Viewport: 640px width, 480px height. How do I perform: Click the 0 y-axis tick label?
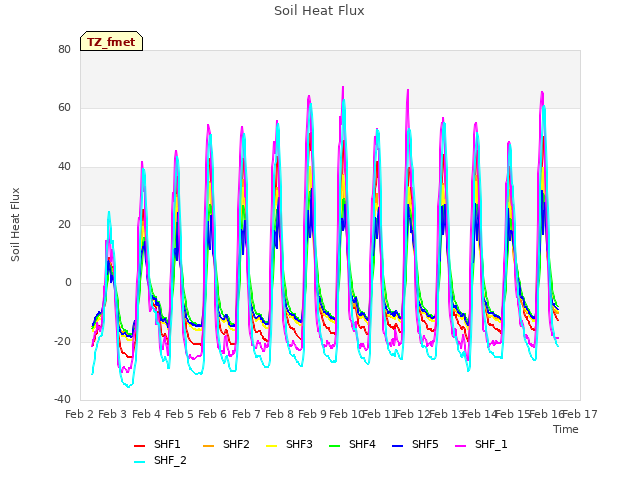pyautogui.click(x=68, y=282)
